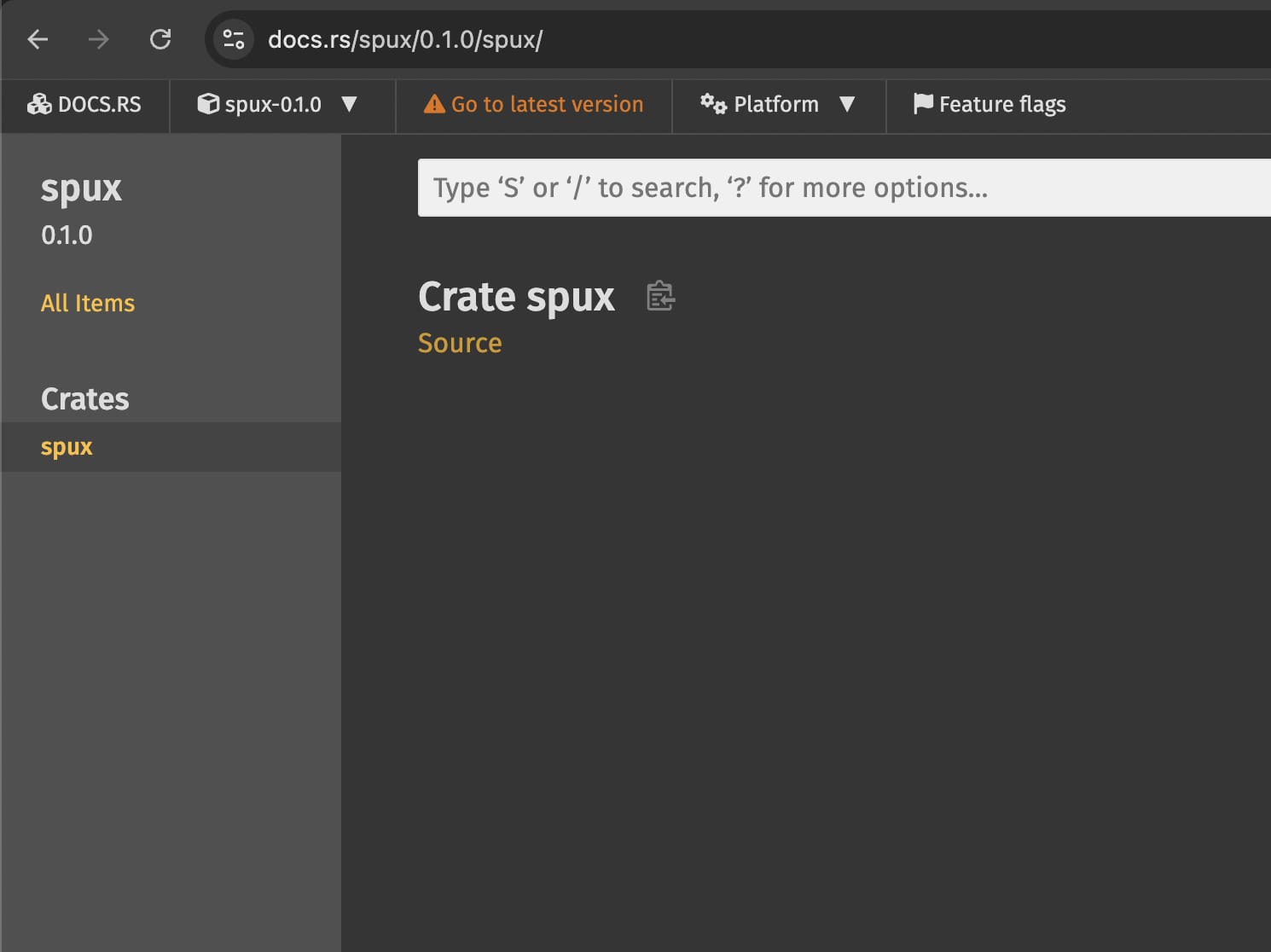This screenshot has width=1271, height=952.
Task: Reload the page with refresh icon
Action: (160, 39)
